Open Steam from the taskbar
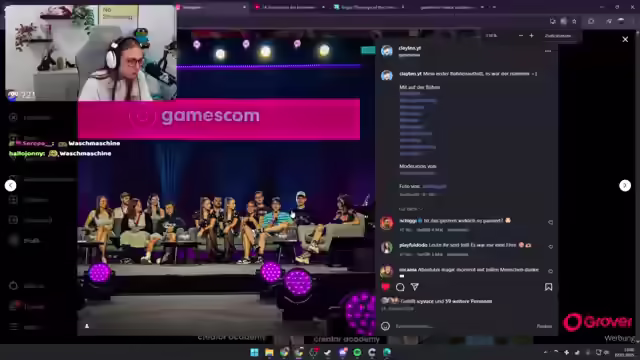The width and height of the screenshot is (640, 360). click(328, 352)
